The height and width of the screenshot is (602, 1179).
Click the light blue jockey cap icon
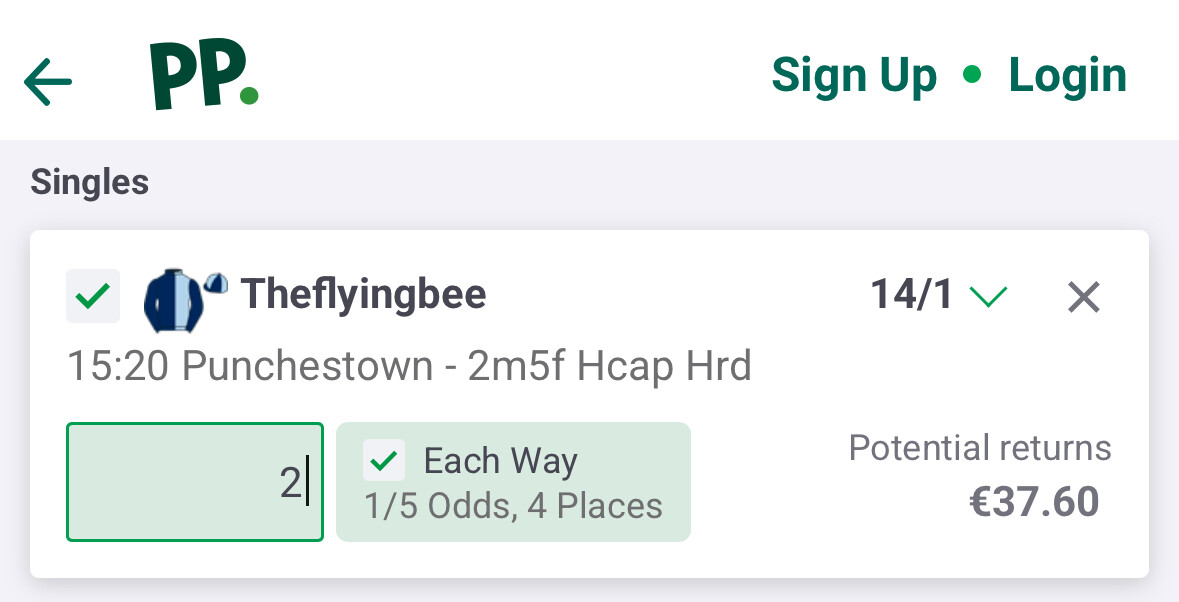216,284
